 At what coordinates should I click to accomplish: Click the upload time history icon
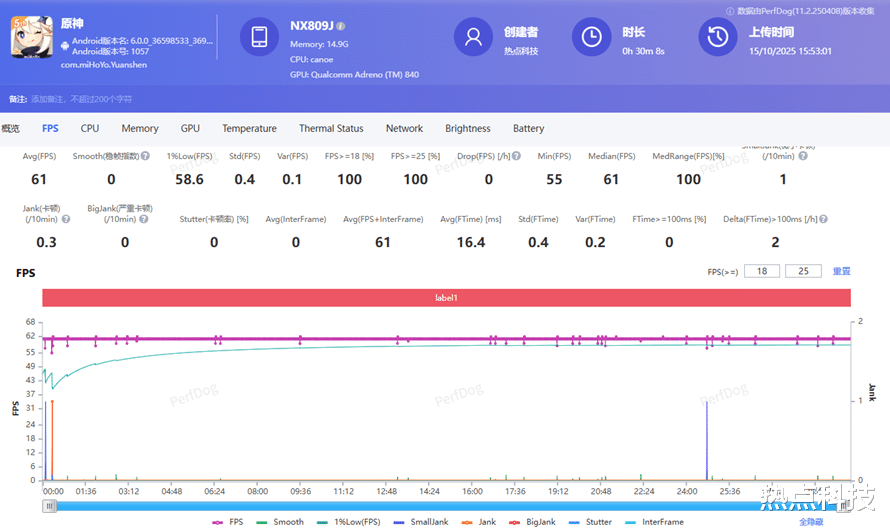coord(718,37)
